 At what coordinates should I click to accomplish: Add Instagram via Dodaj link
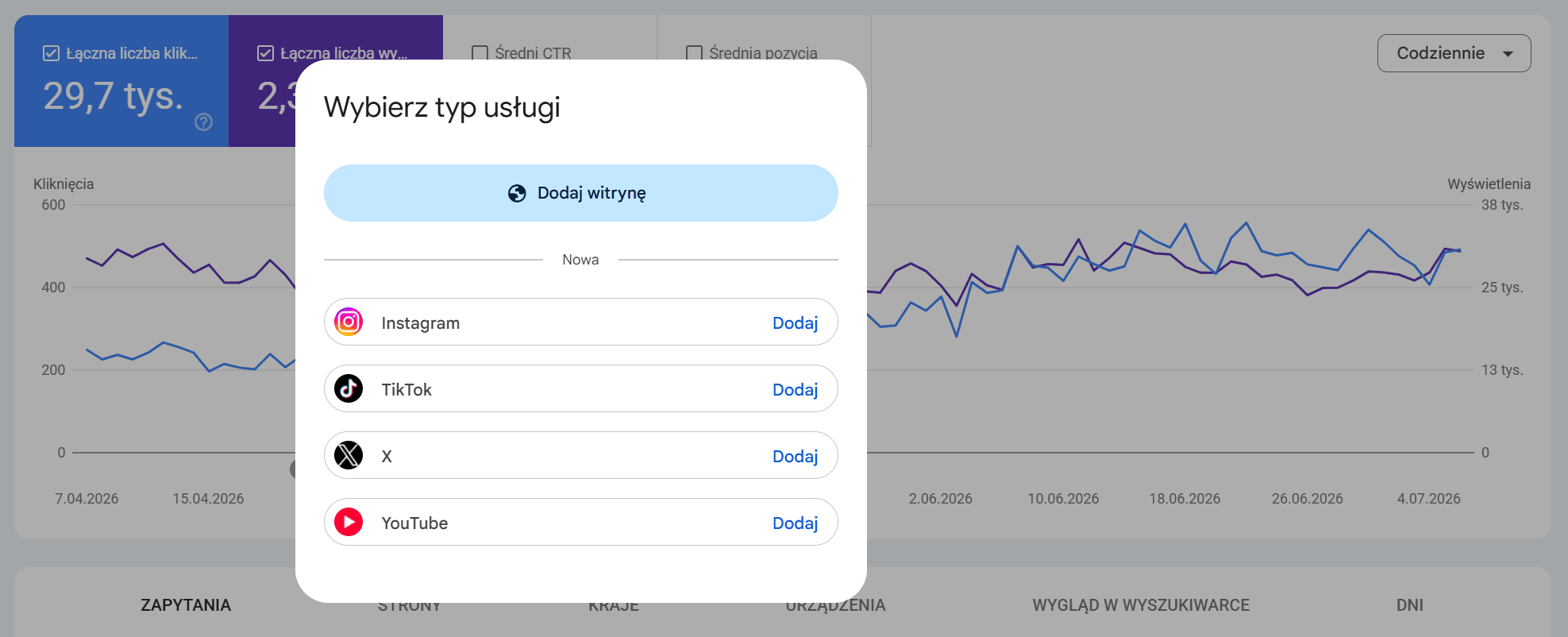(x=795, y=322)
